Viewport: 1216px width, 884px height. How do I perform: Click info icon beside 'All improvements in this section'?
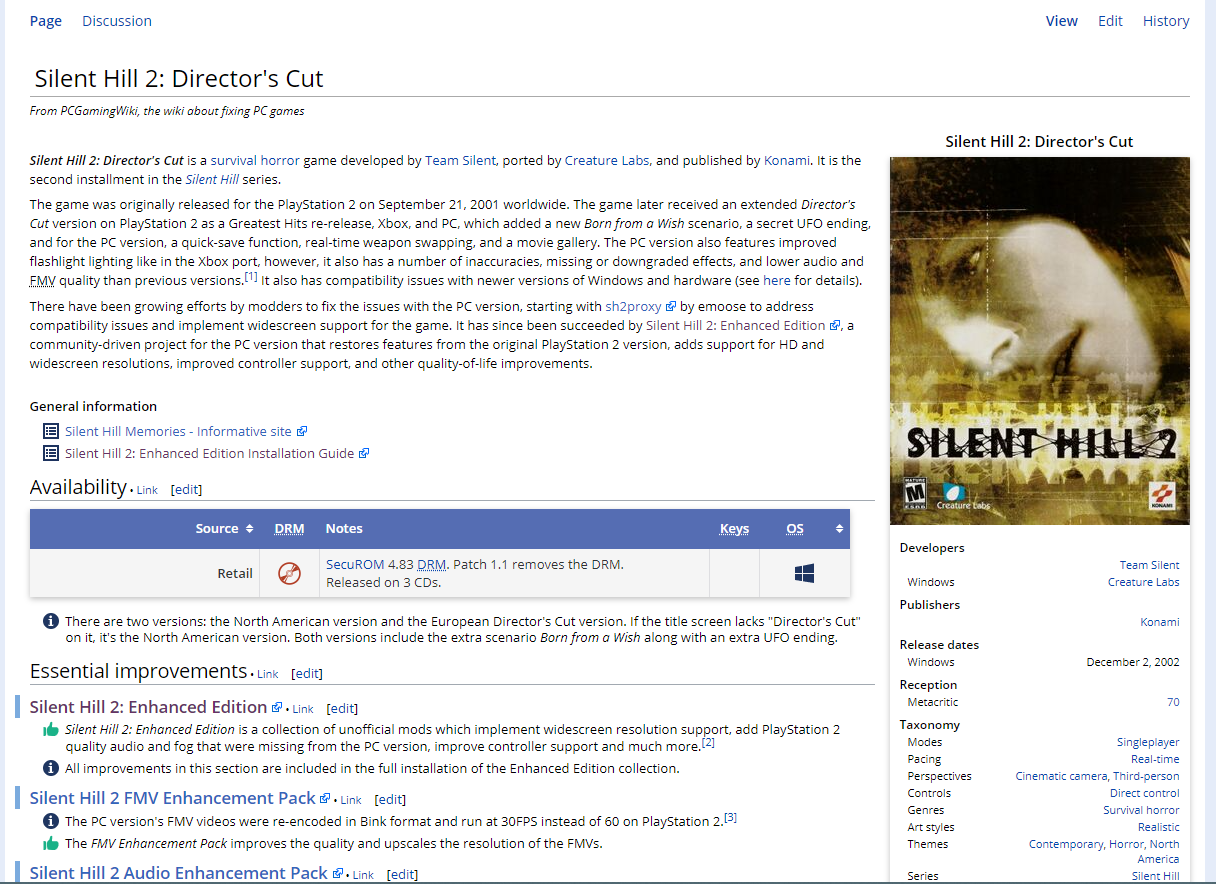pos(51,768)
